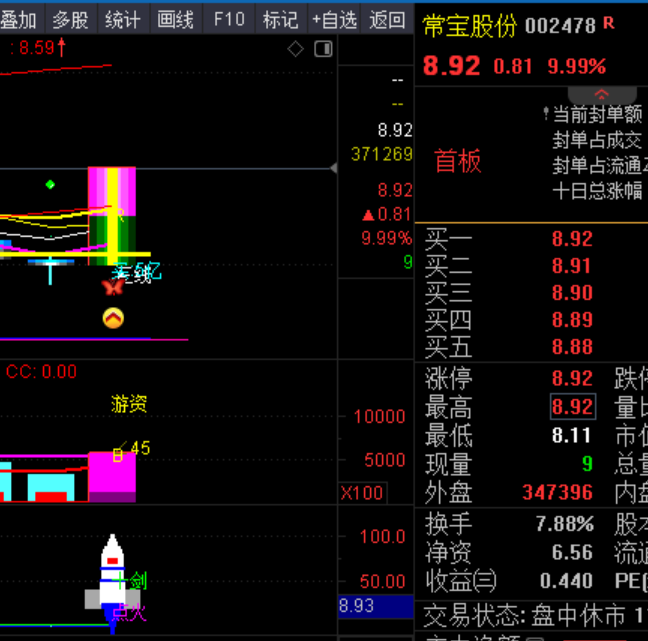648x641 pixels.
Task: Click yellow volume figure 371269
Action: (382, 155)
